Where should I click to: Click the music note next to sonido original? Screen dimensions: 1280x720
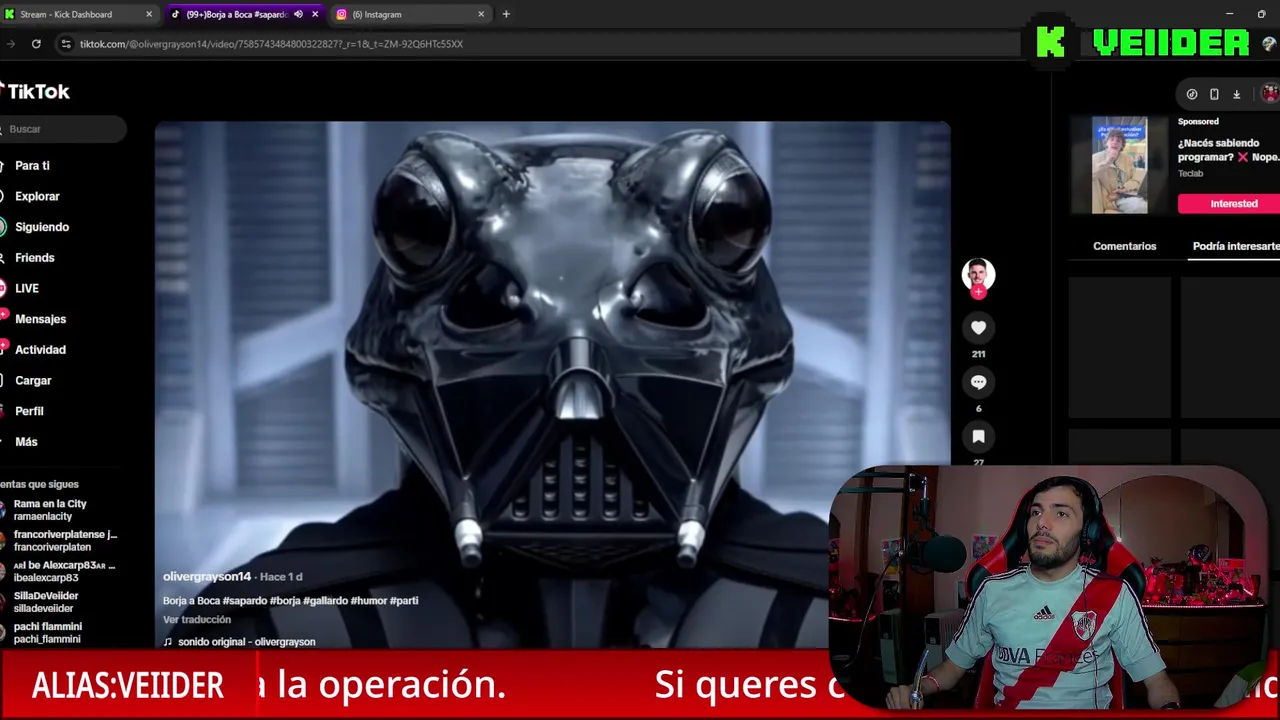point(168,642)
